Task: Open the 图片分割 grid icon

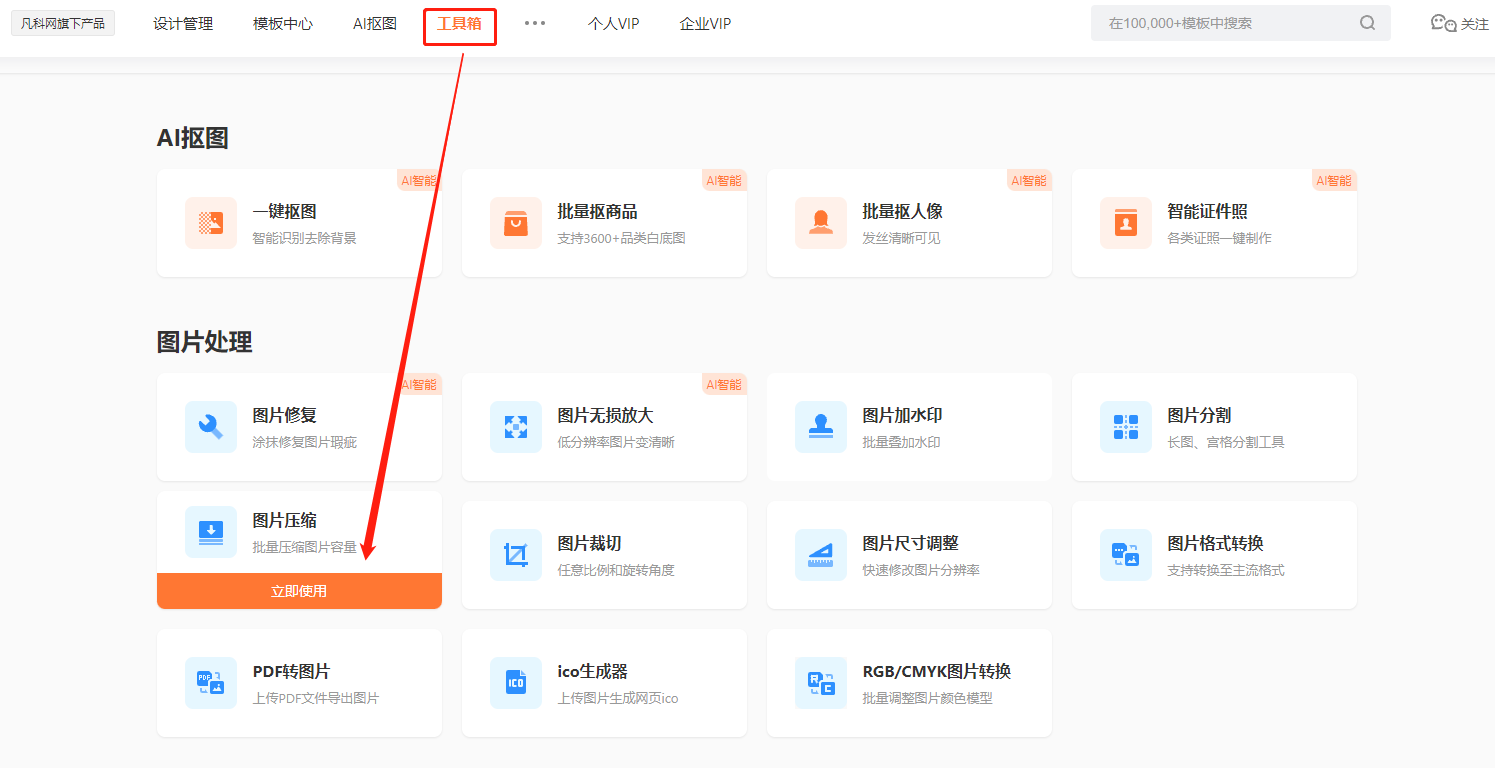Action: coord(1126,427)
